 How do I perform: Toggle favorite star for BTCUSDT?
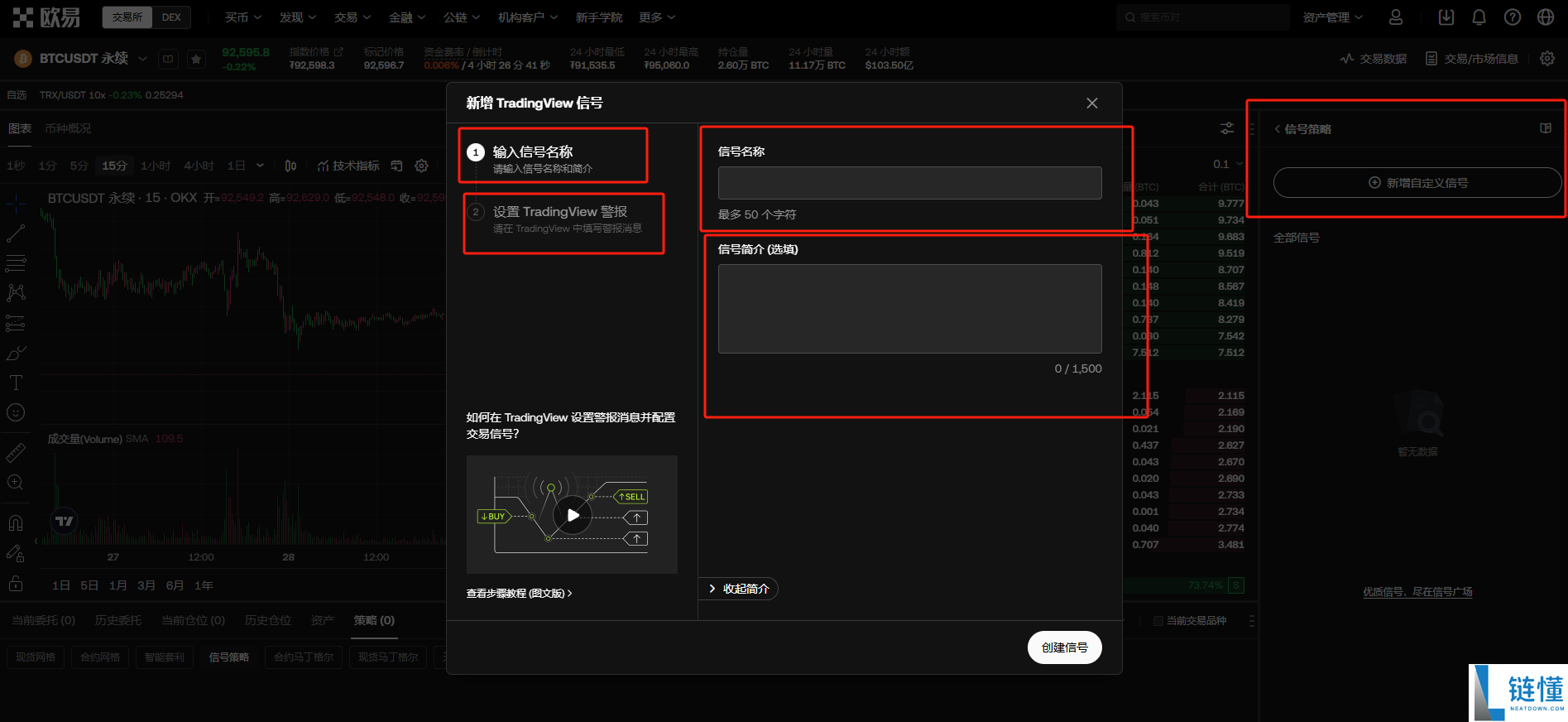pyautogui.click(x=196, y=59)
